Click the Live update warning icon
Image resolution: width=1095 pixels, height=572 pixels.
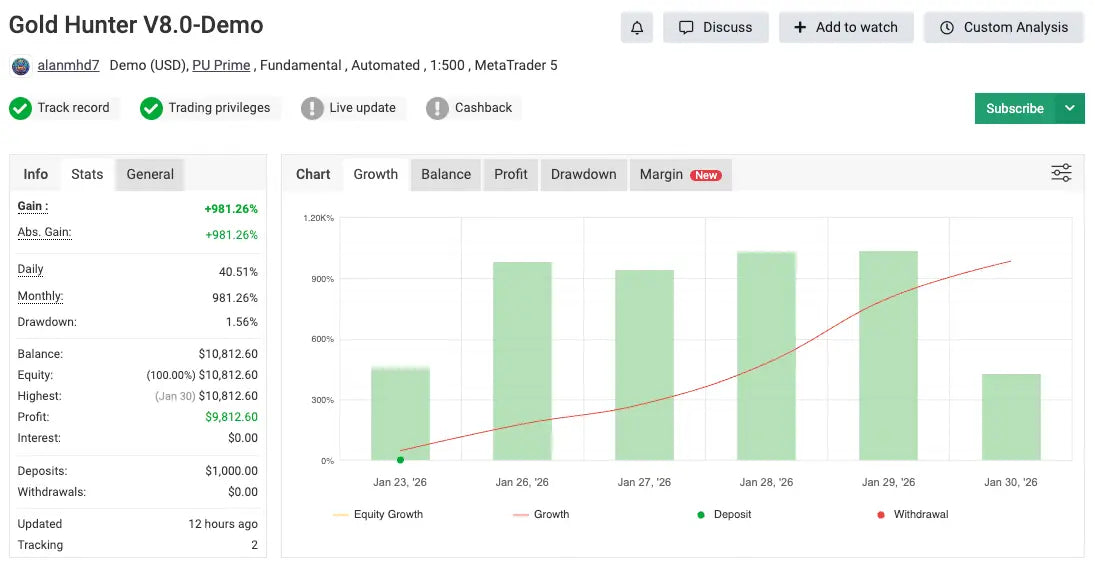(x=312, y=108)
